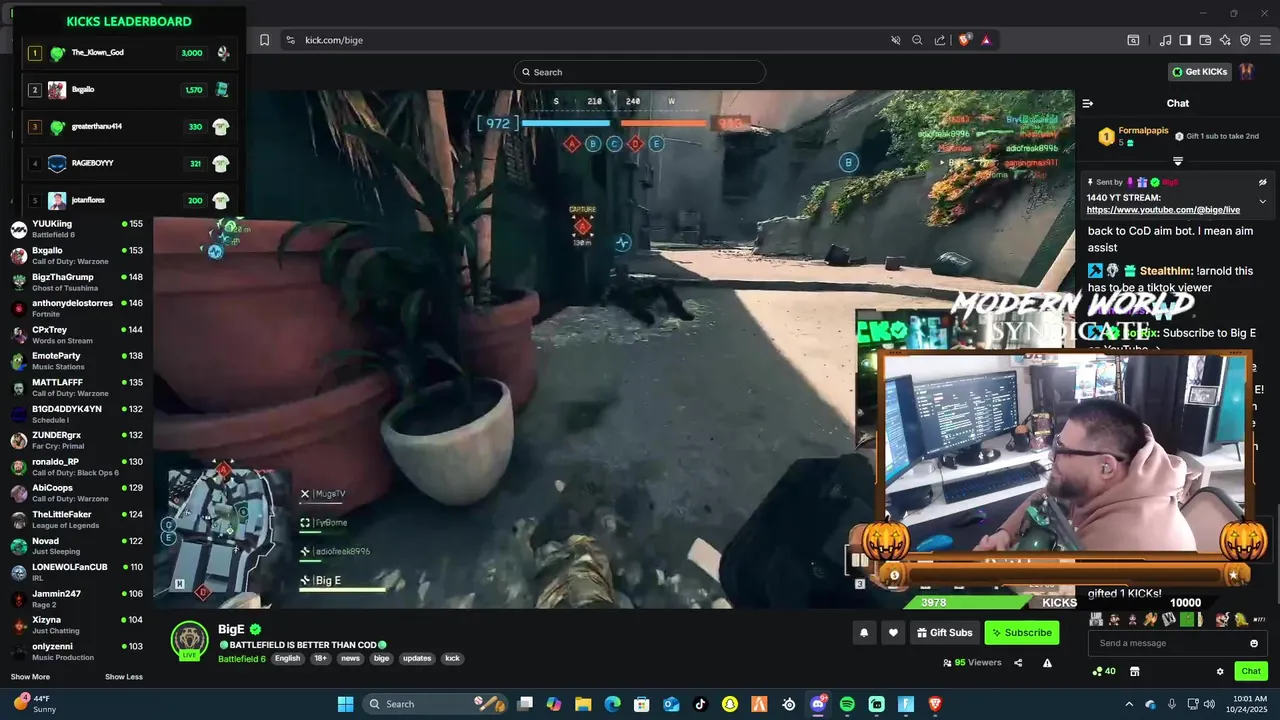Select the bige tag
This screenshot has width=1280, height=720.
point(382,659)
